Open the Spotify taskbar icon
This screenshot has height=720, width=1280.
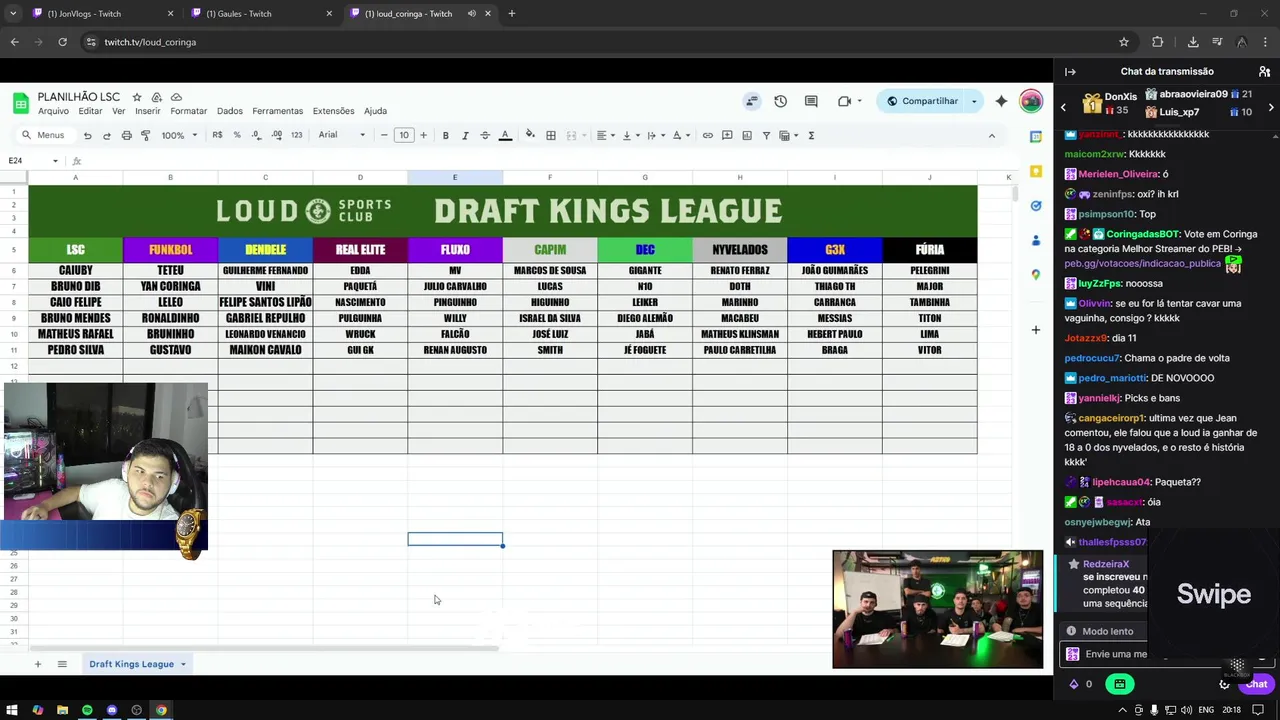87,710
